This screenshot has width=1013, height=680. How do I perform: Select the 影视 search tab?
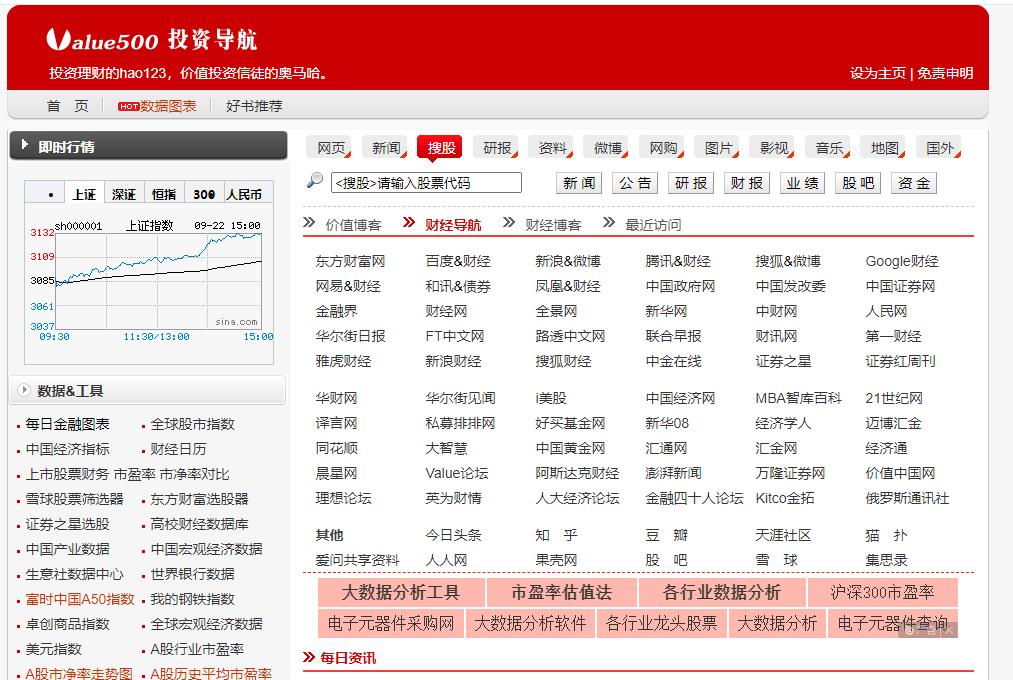coord(773,148)
